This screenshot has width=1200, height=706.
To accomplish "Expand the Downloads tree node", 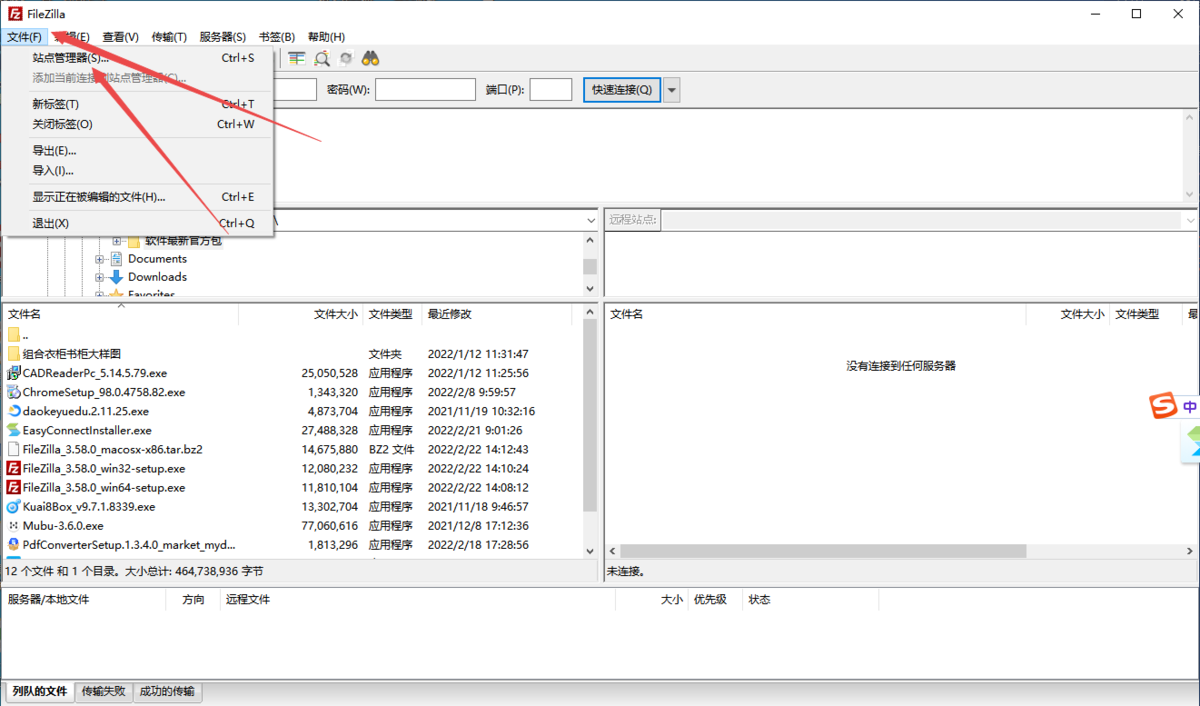I will pyautogui.click(x=99, y=277).
